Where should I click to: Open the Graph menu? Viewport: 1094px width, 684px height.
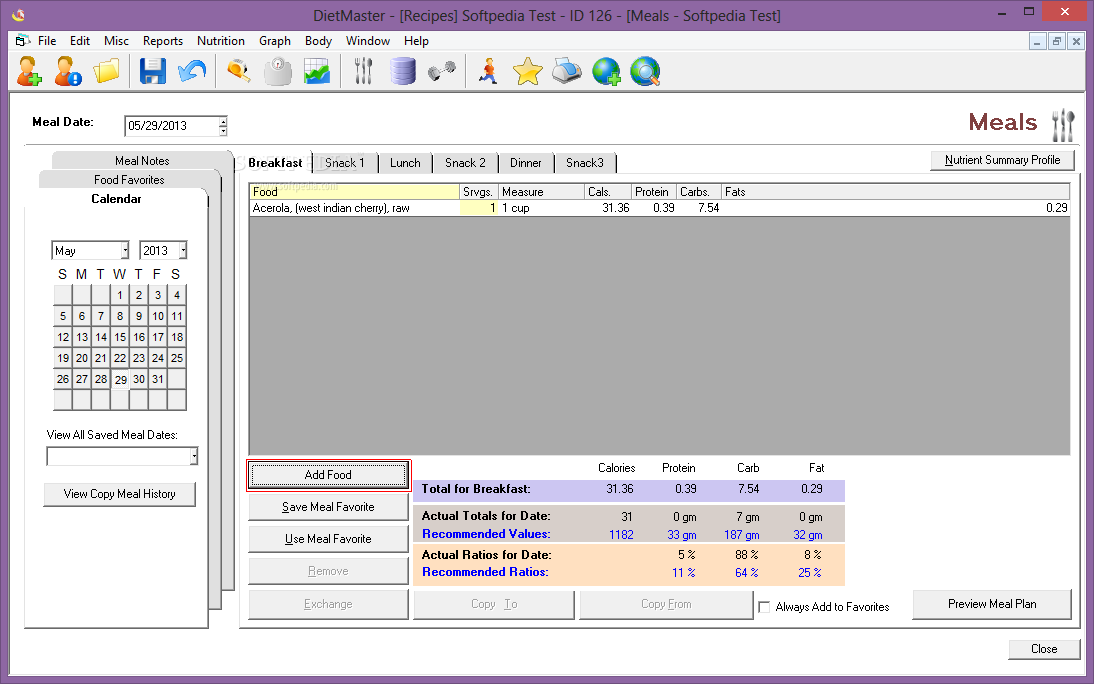click(x=274, y=40)
